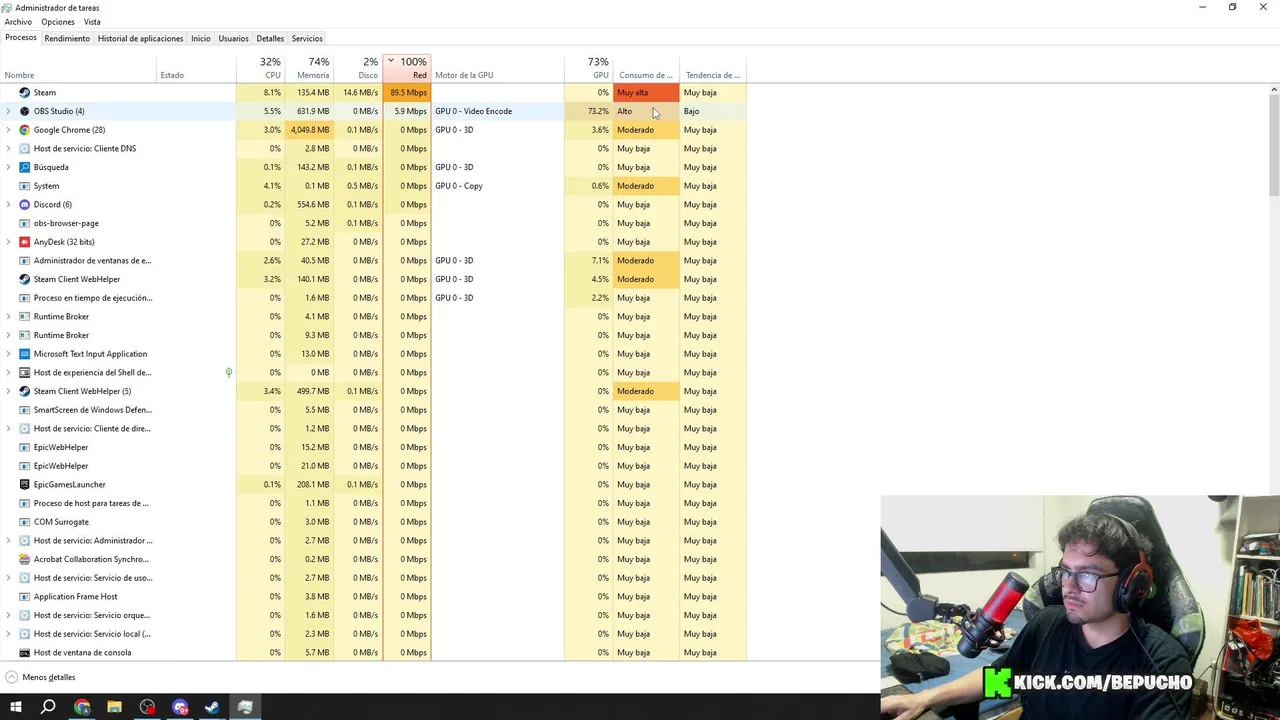This screenshot has width=1280, height=720.
Task: Sort by the Red column header
Action: click(x=407, y=68)
